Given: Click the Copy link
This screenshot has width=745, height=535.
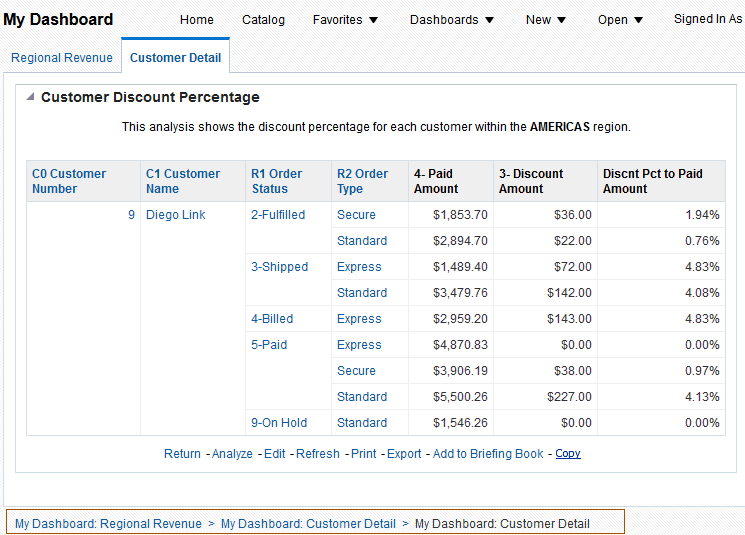Looking at the screenshot, I should tap(568, 454).
